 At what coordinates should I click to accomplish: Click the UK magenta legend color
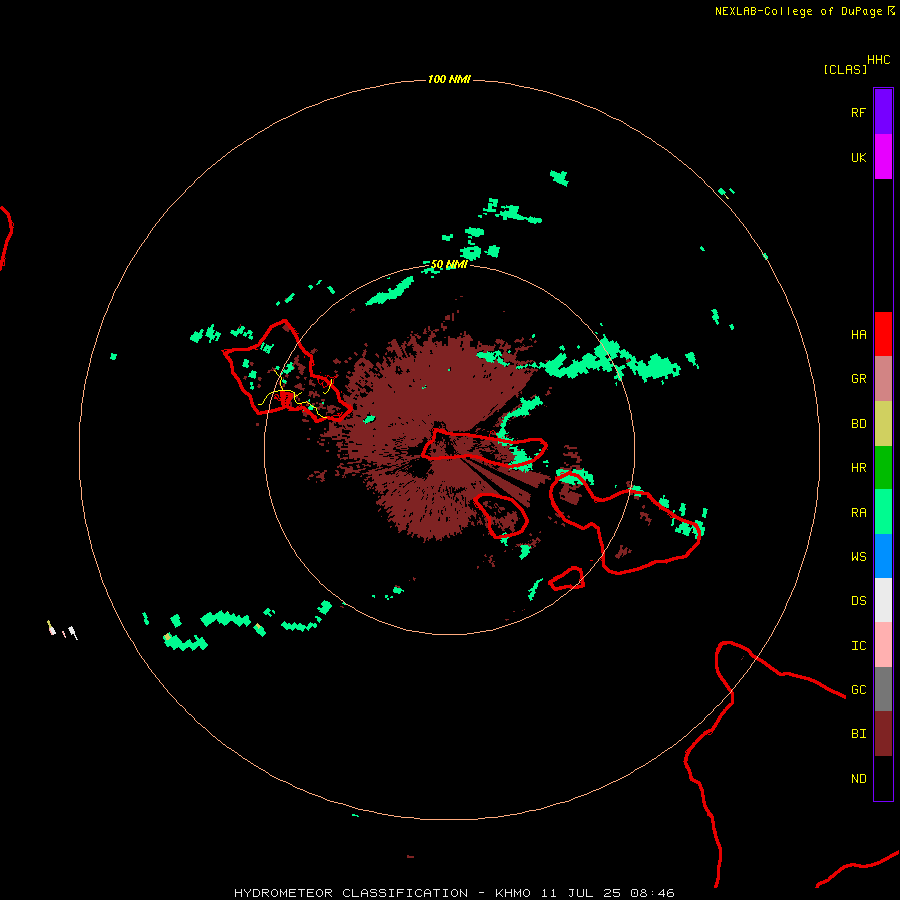point(883,157)
